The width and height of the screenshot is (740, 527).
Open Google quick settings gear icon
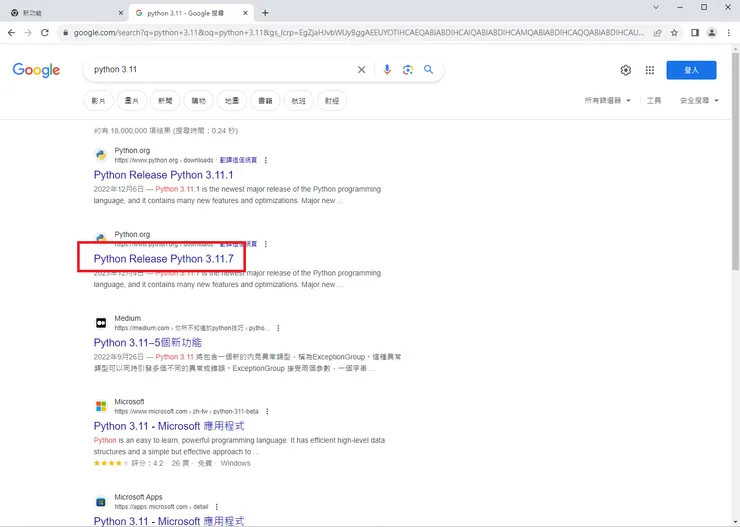click(626, 70)
